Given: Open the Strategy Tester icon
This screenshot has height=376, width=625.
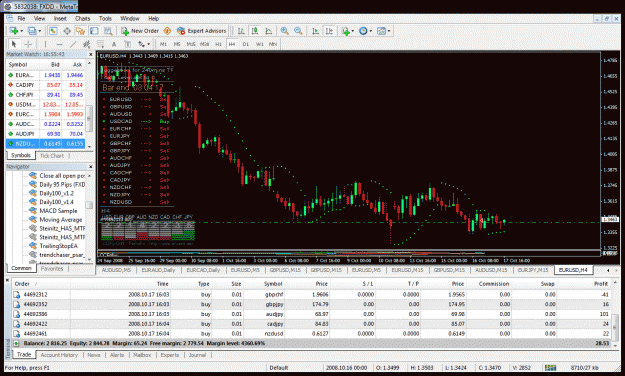Looking at the screenshot, I should tap(108, 31).
